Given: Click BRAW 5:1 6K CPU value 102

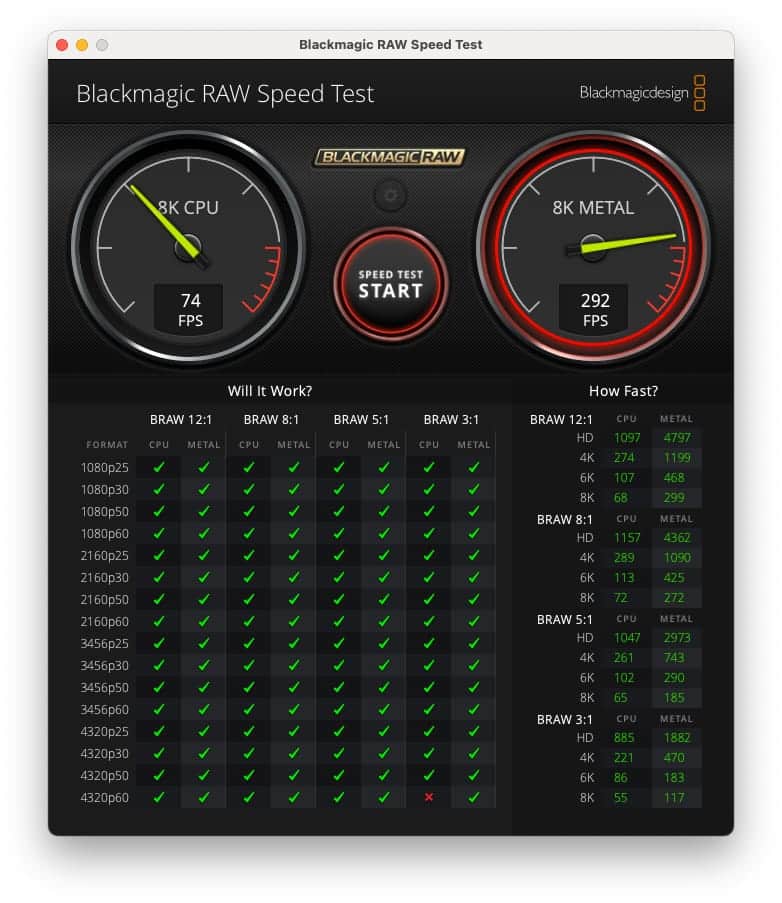Looking at the screenshot, I should click(624, 678).
